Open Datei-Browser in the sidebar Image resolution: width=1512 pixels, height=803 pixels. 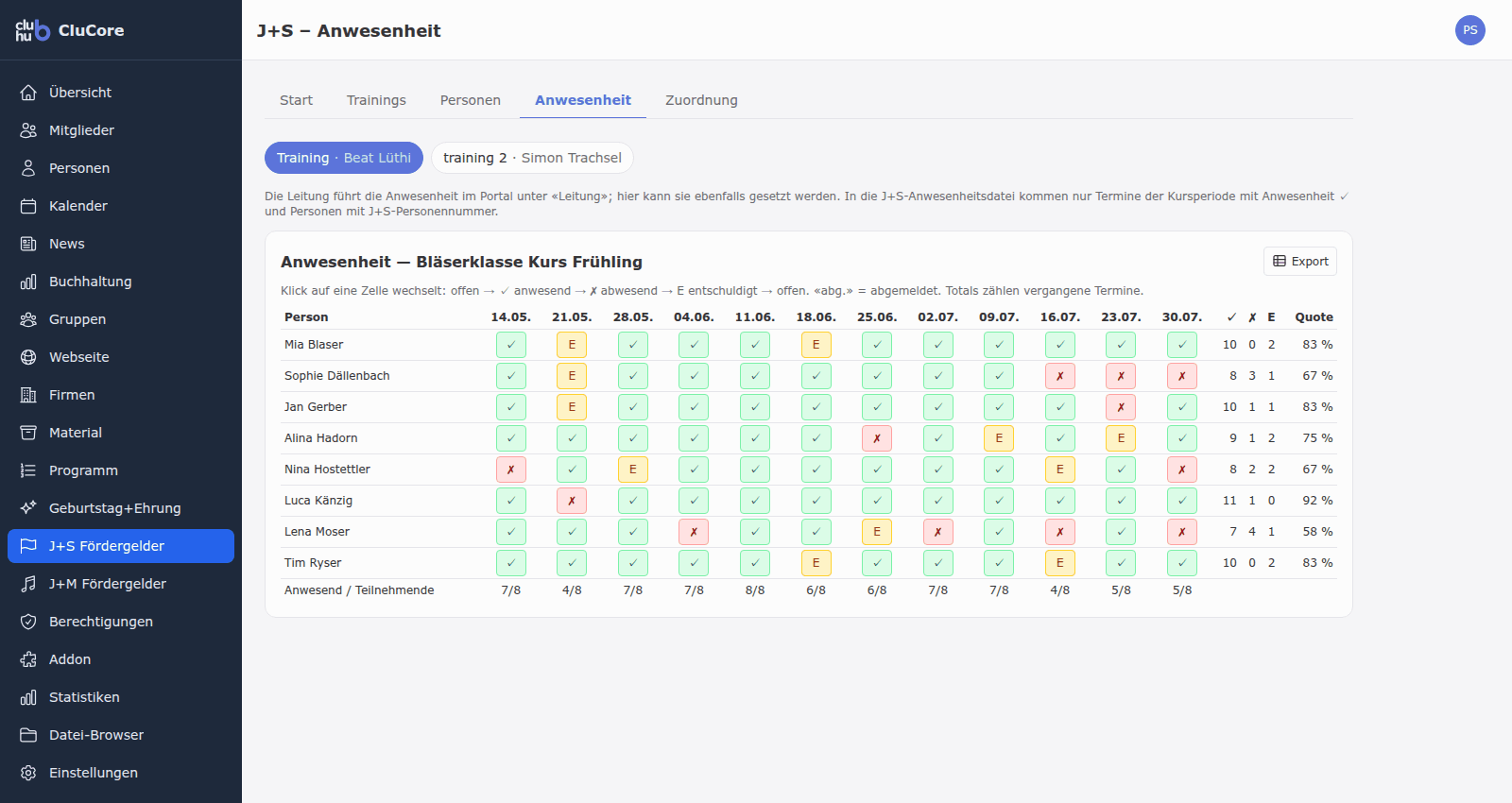[121, 735]
